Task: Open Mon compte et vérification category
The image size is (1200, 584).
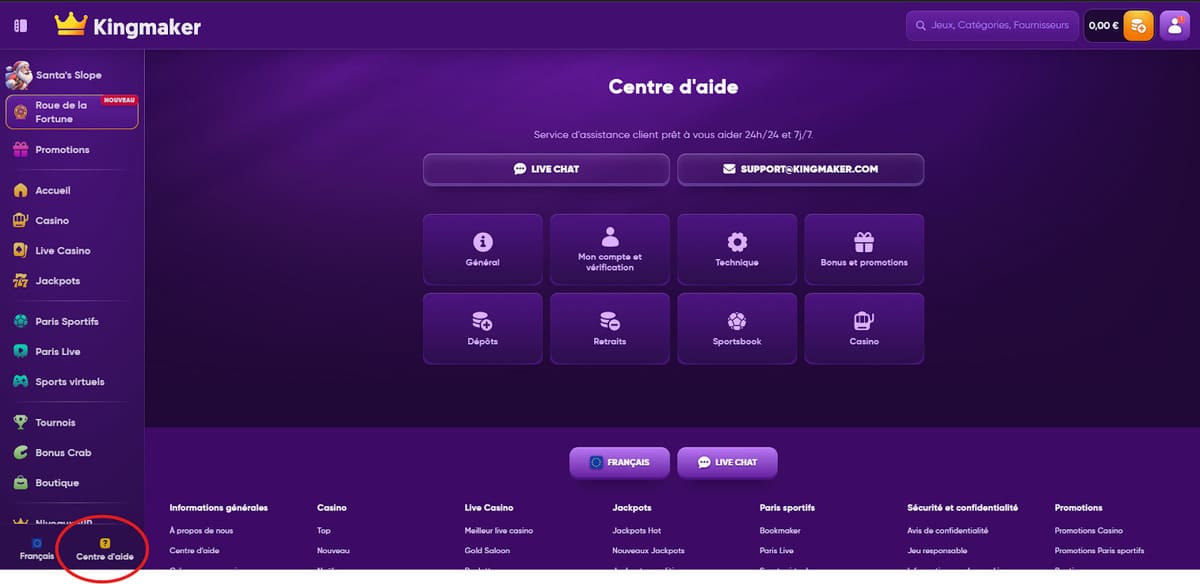Action: [610, 250]
